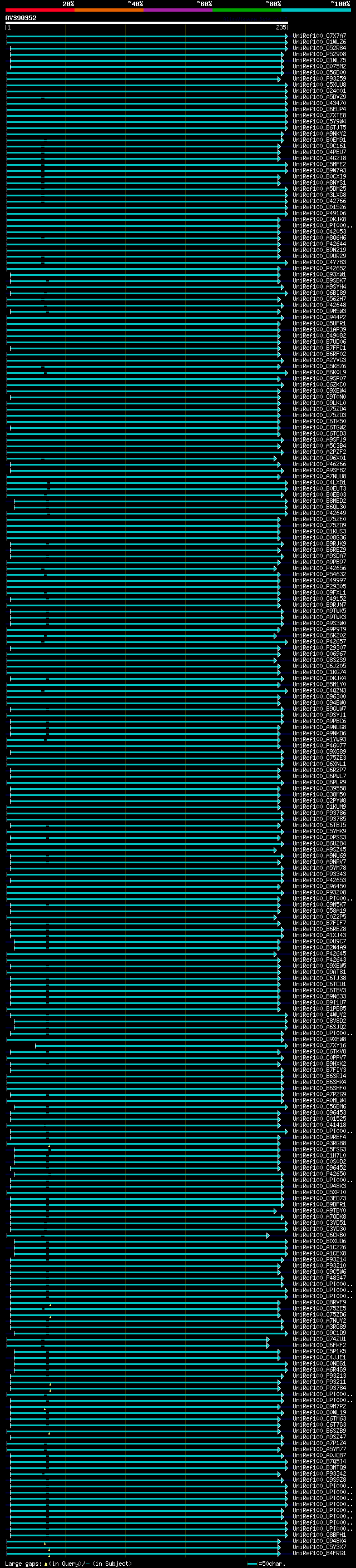Click hit label UniRef100_Q1AP39

pyautogui.click(x=319, y=329)
